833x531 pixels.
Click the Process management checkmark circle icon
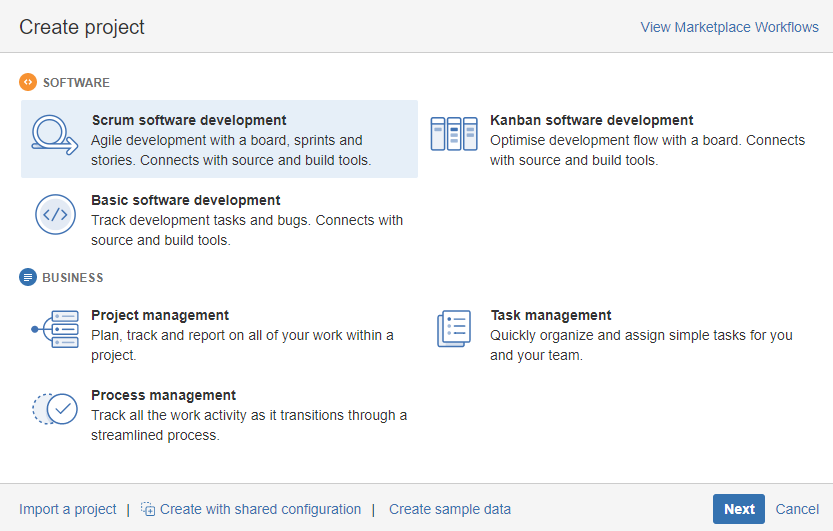click(55, 409)
